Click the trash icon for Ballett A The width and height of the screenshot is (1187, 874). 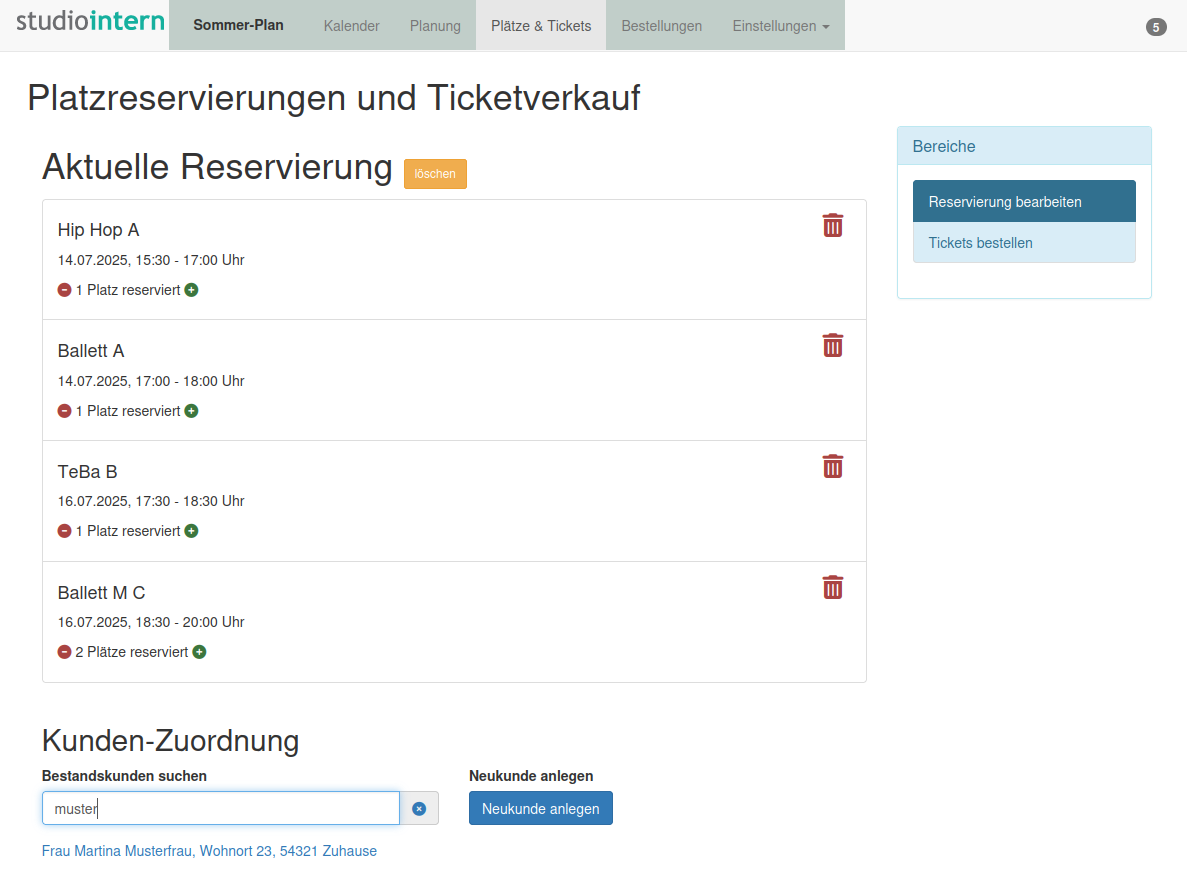832,346
